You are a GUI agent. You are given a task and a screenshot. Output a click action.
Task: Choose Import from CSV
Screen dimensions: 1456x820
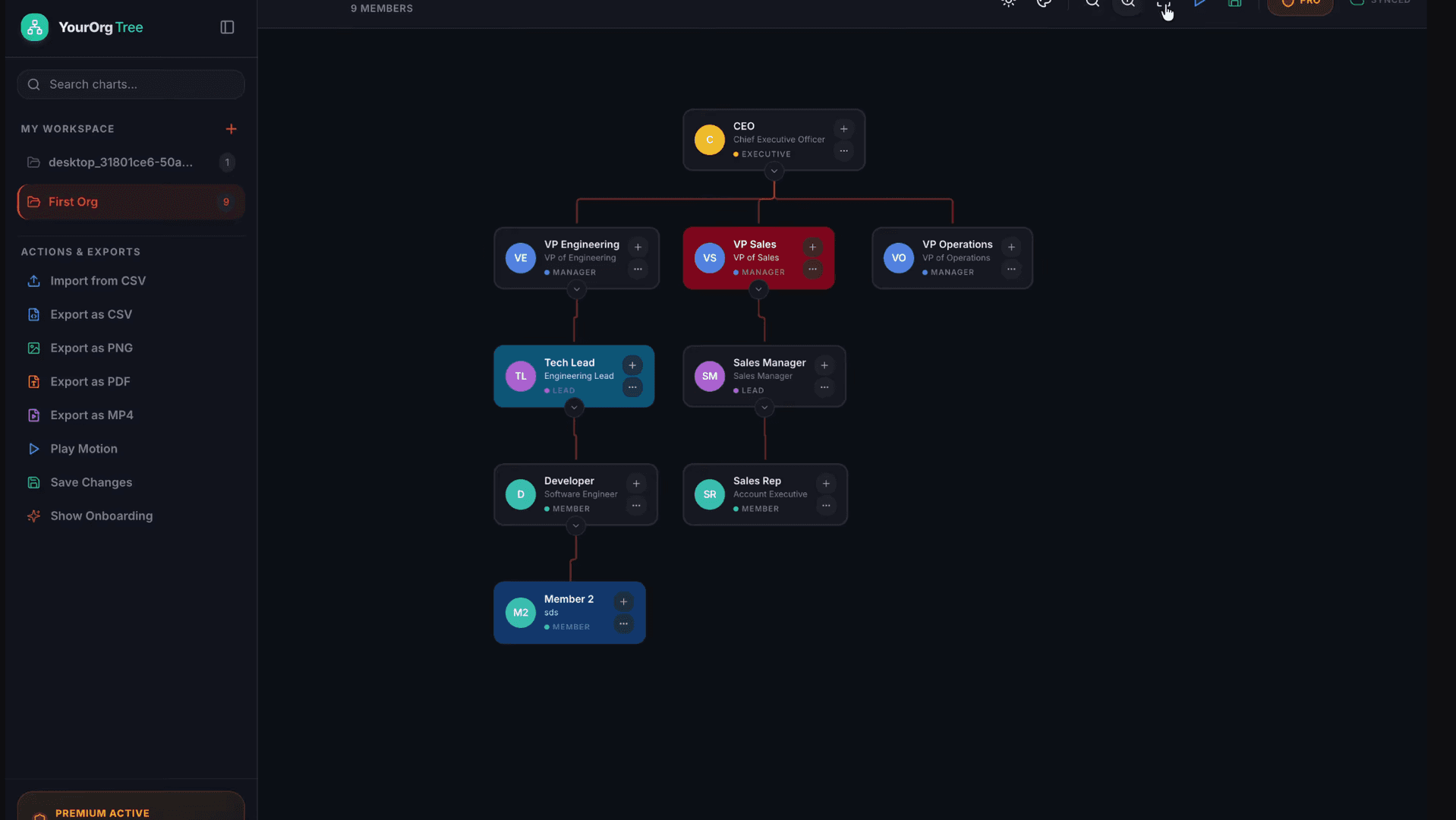click(x=97, y=281)
